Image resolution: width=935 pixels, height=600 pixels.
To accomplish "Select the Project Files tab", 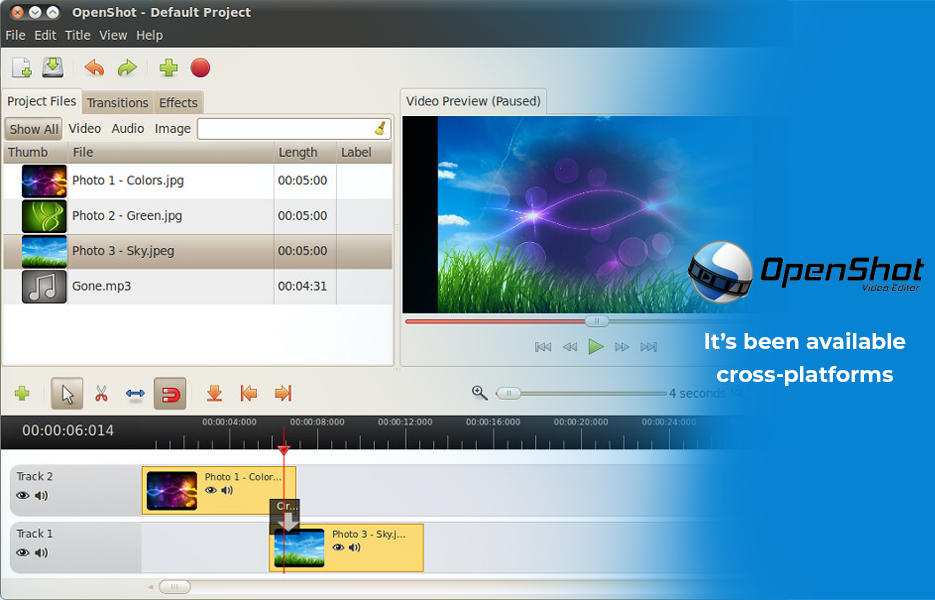I will coord(42,101).
